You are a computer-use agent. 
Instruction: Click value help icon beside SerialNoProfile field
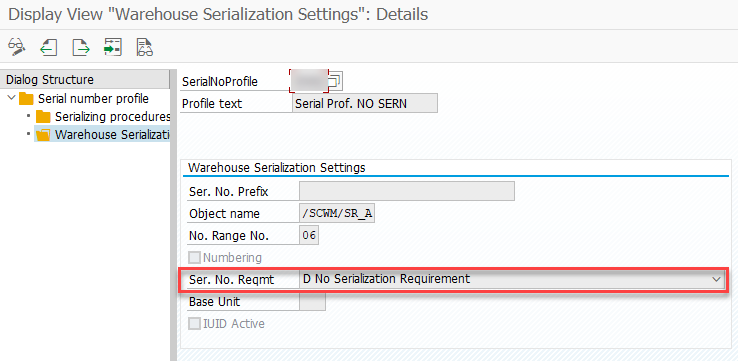(x=335, y=81)
